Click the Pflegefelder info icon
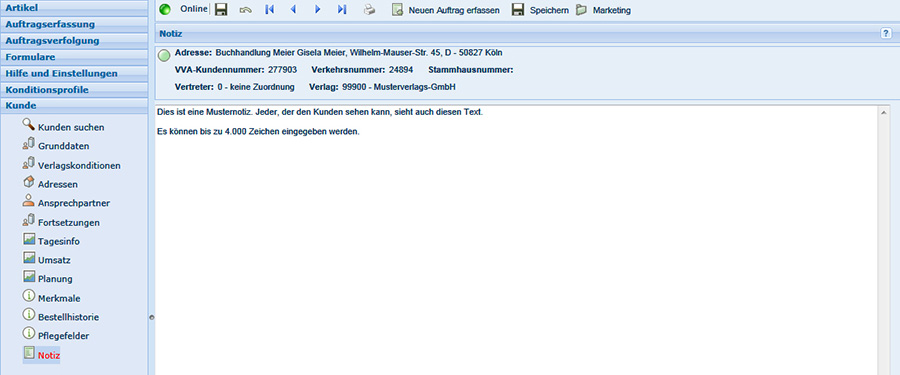This screenshot has width=900, height=375. point(29,333)
